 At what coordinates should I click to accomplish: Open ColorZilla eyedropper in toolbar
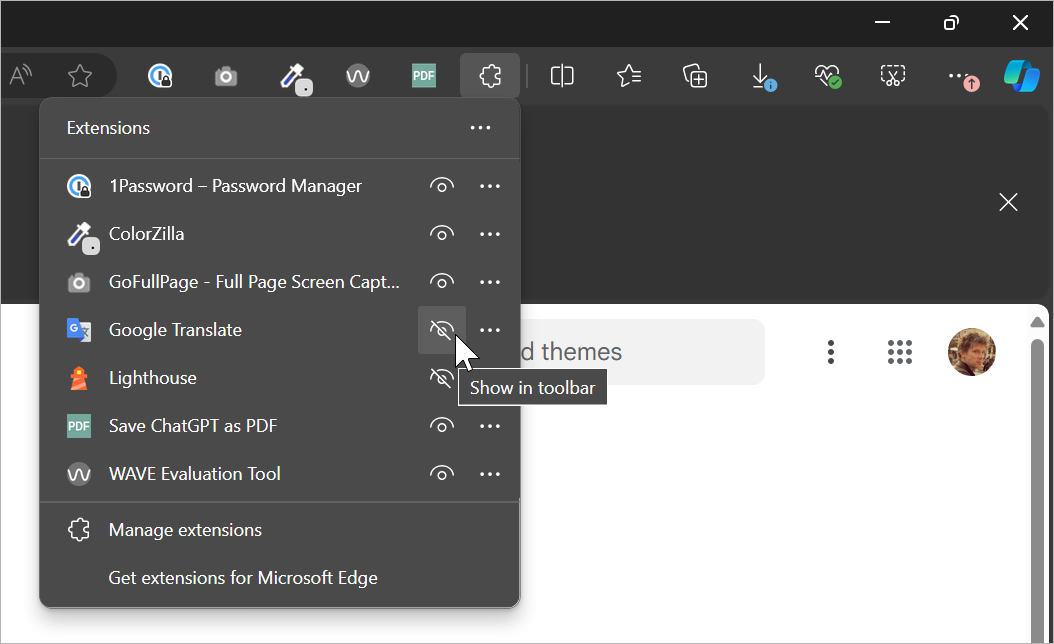(x=295, y=78)
